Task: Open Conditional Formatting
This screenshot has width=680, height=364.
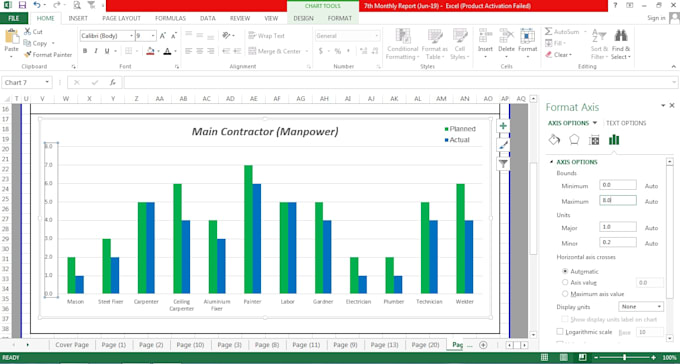Action: tap(402, 45)
